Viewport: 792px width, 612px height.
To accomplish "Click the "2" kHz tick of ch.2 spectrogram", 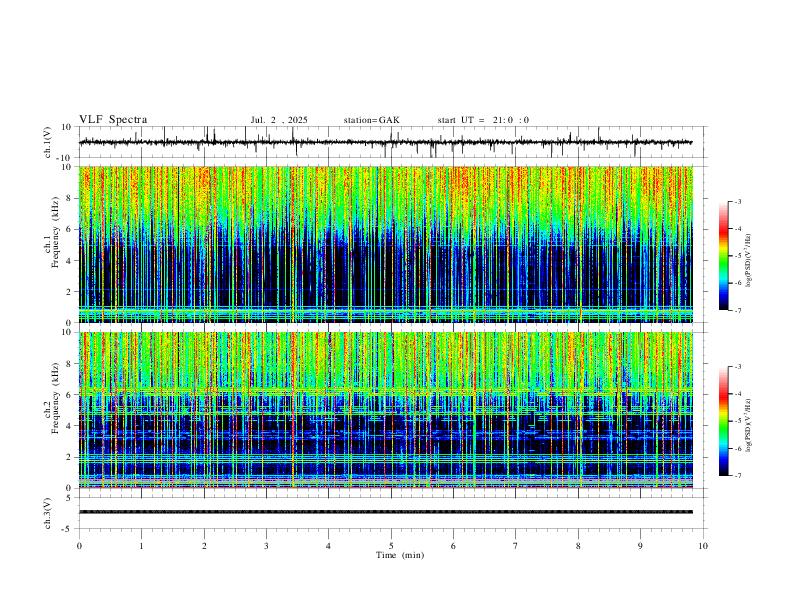I will click(x=69, y=457).
